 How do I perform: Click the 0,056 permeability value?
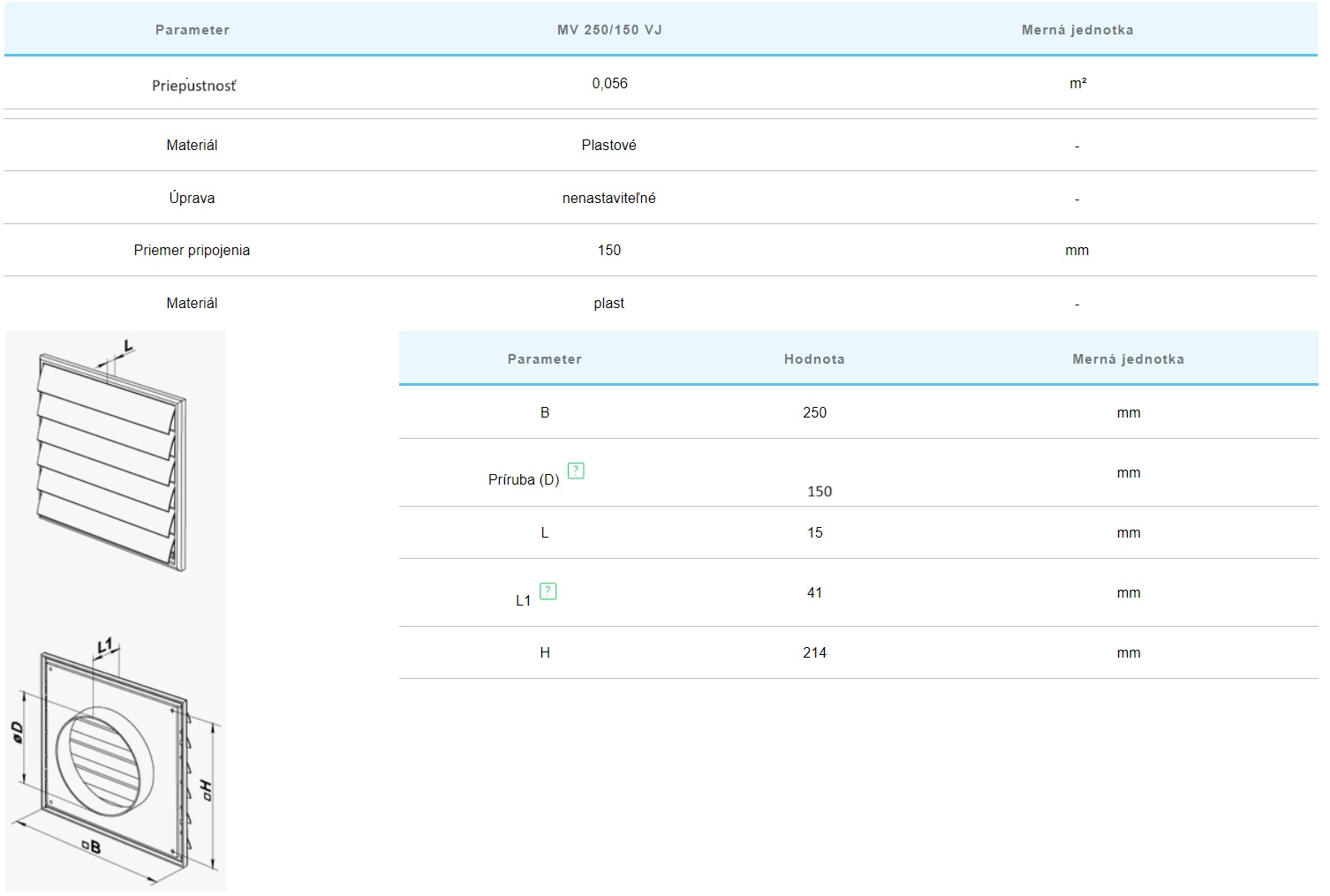(x=609, y=84)
